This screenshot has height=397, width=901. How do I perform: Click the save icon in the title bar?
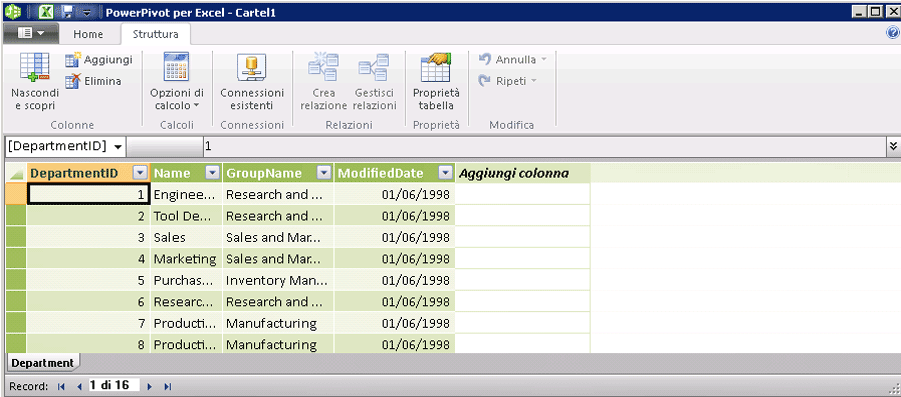(x=68, y=11)
